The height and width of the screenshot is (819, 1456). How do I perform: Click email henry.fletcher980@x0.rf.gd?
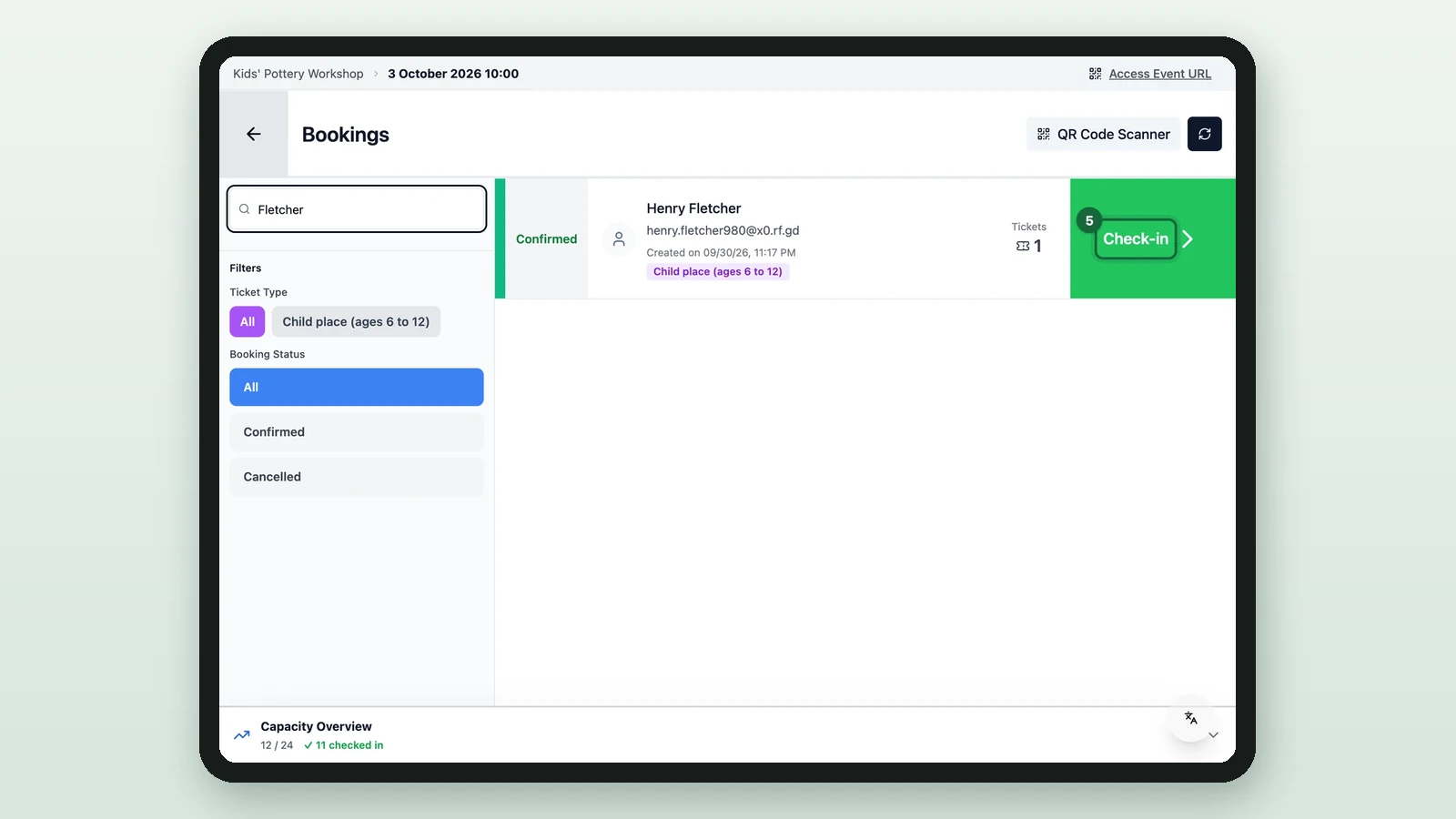pos(723,230)
